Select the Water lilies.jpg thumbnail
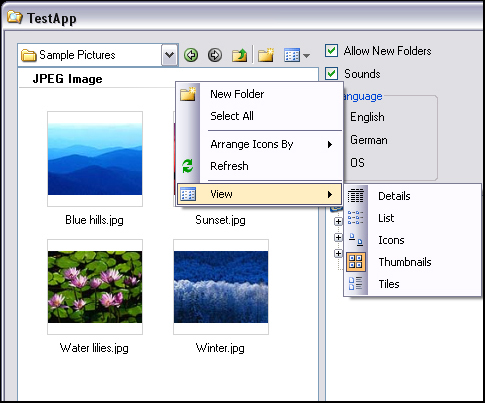Viewport: 485px width, 403px height. 95,287
